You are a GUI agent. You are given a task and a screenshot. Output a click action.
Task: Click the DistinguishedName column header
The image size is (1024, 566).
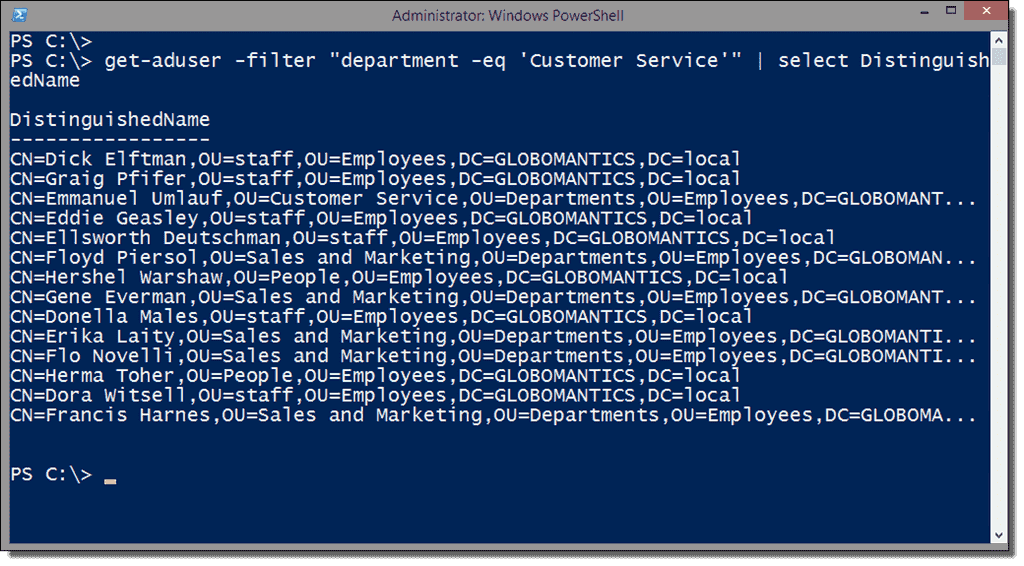[x=110, y=120]
